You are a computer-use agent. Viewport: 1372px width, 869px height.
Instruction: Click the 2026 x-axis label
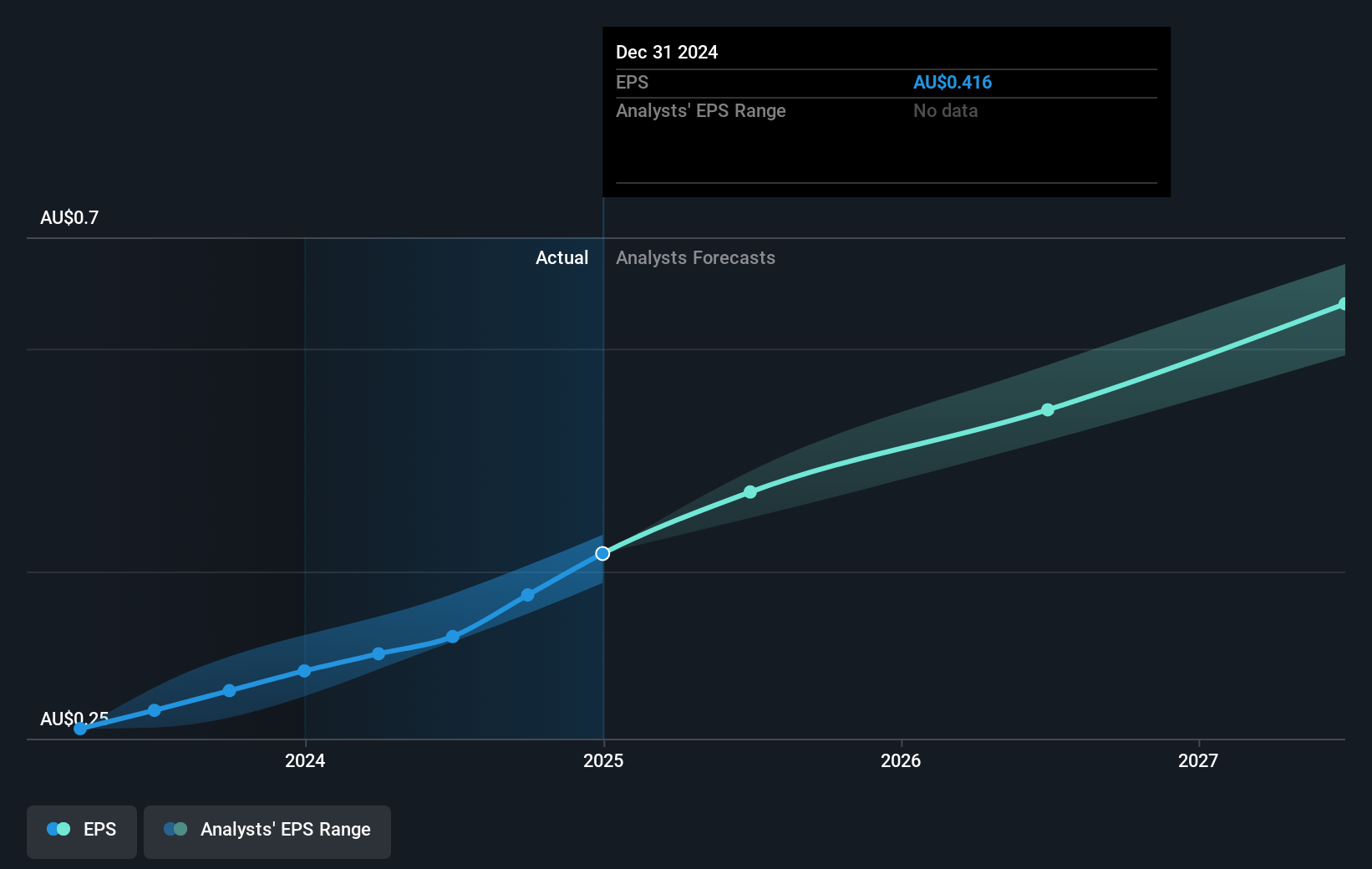(x=901, y=760)
